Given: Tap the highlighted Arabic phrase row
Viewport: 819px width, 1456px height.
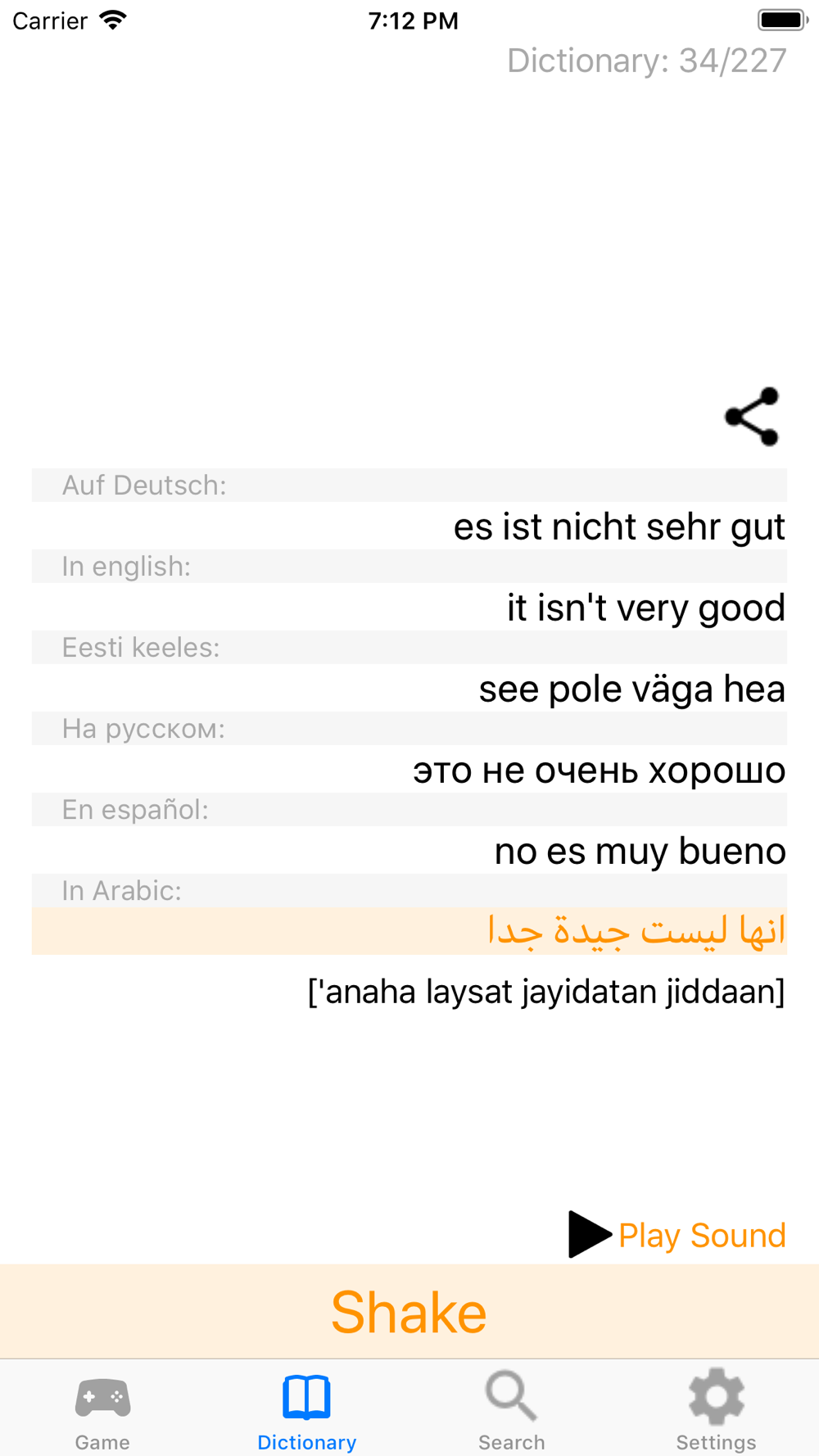Looking at the screenshot, I should (409, 930).
